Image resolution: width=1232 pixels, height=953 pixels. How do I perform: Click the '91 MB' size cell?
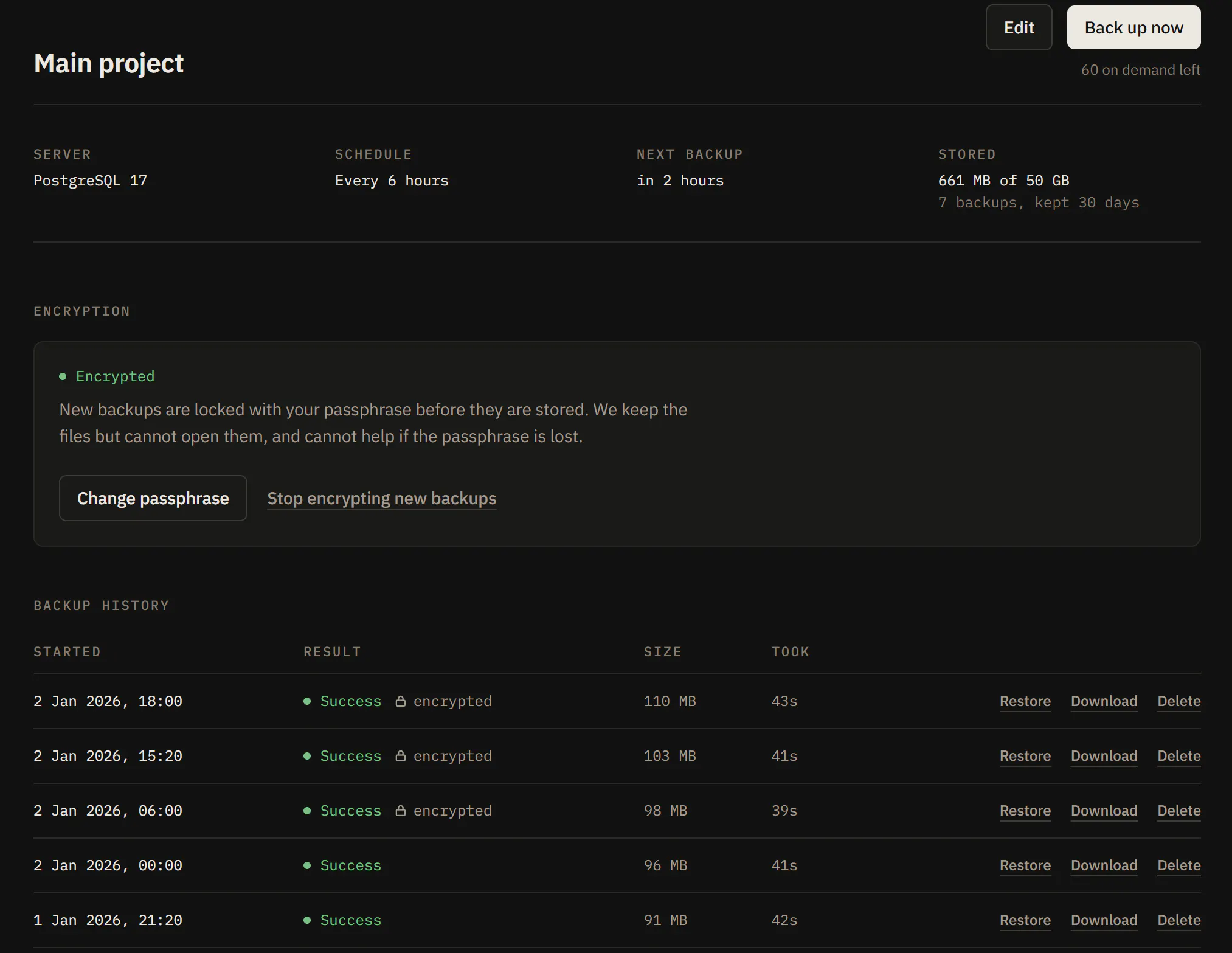click(665, 920)
